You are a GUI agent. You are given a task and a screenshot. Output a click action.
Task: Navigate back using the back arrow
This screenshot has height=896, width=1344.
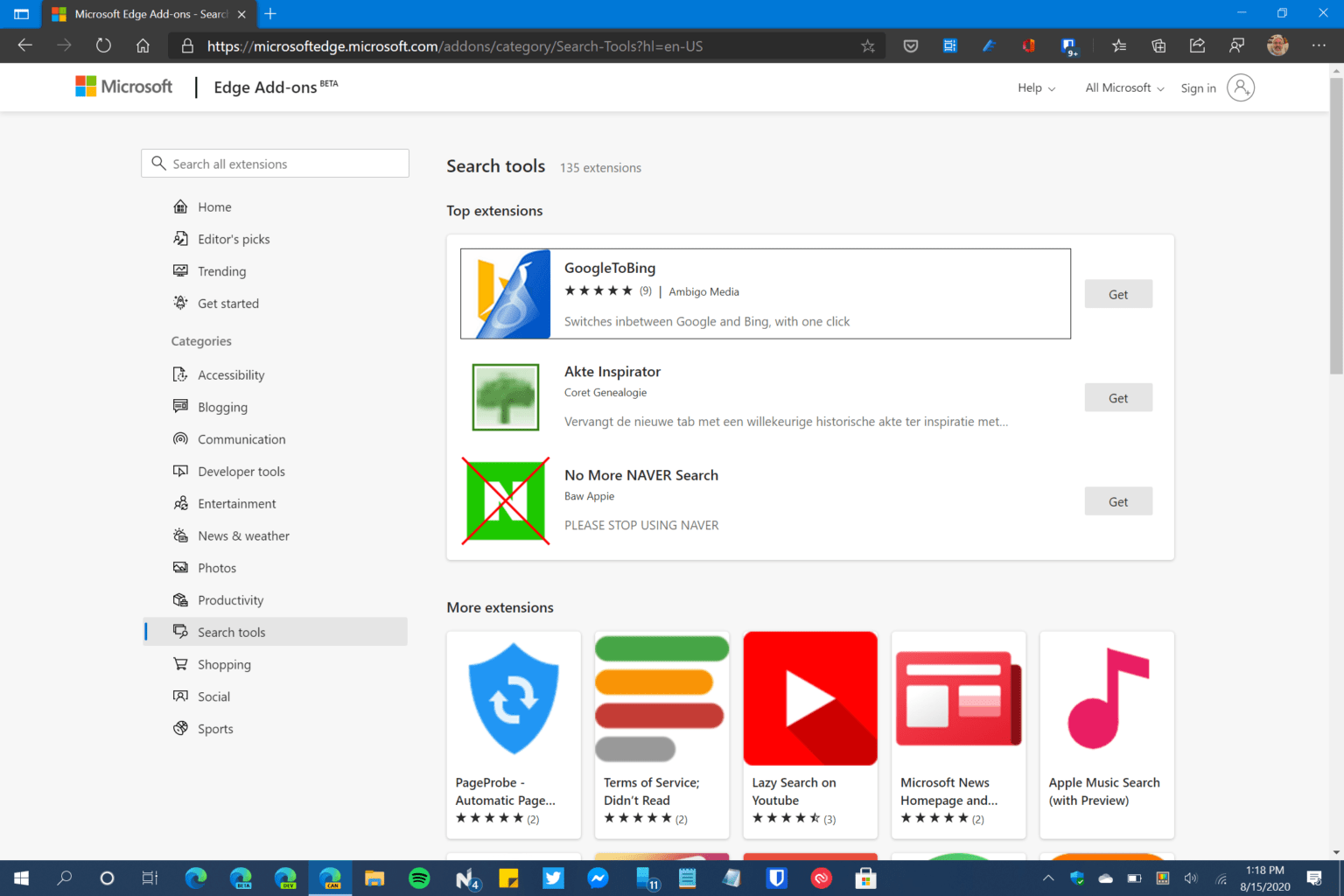tap(24, 45)
